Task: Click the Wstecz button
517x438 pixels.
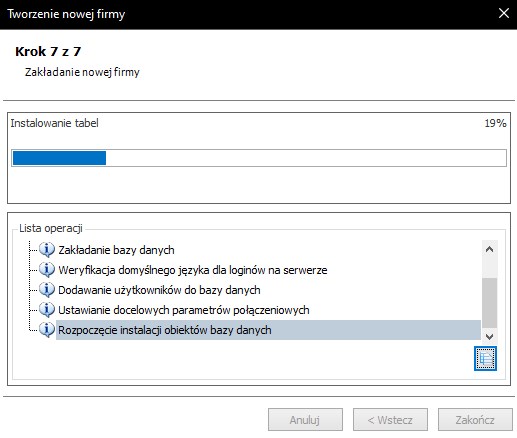Action: tap(390, 420)
